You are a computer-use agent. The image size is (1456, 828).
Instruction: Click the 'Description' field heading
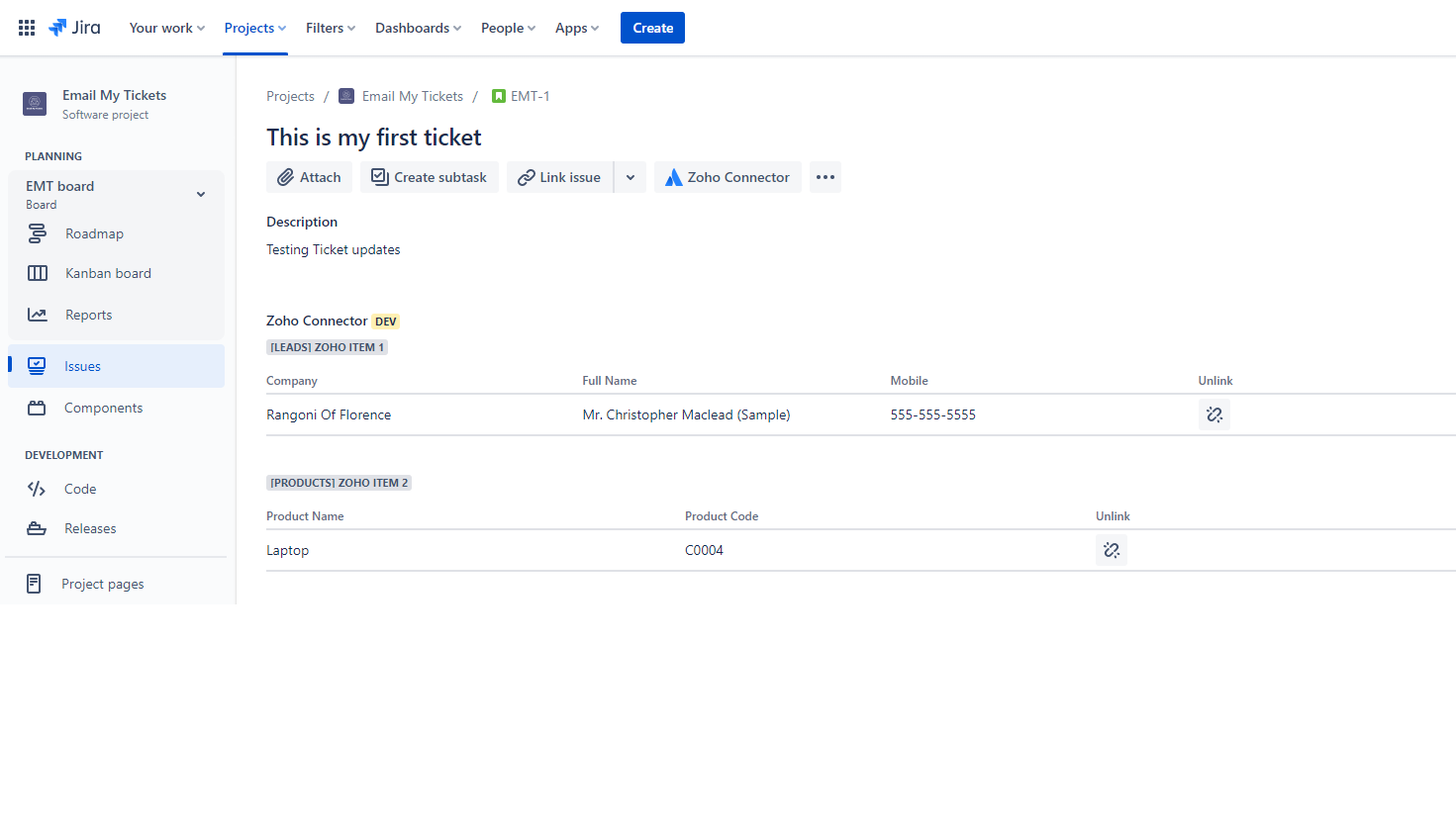302,222
